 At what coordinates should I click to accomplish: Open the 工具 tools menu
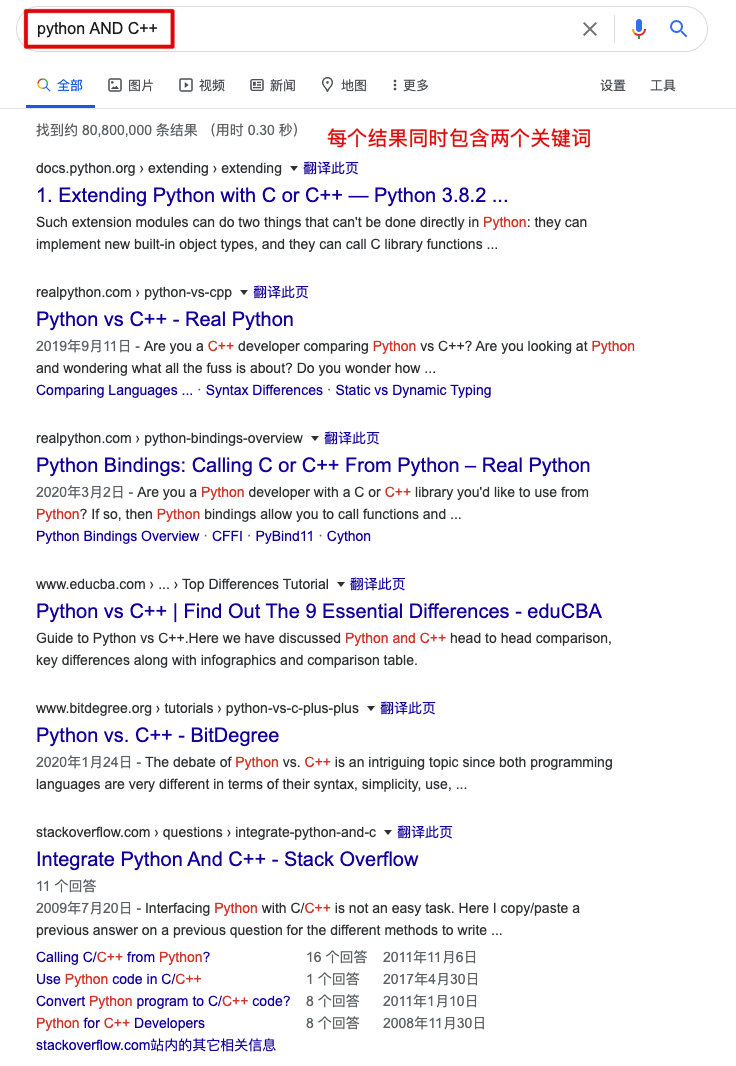pyautogui.click(x=663, y=86)
